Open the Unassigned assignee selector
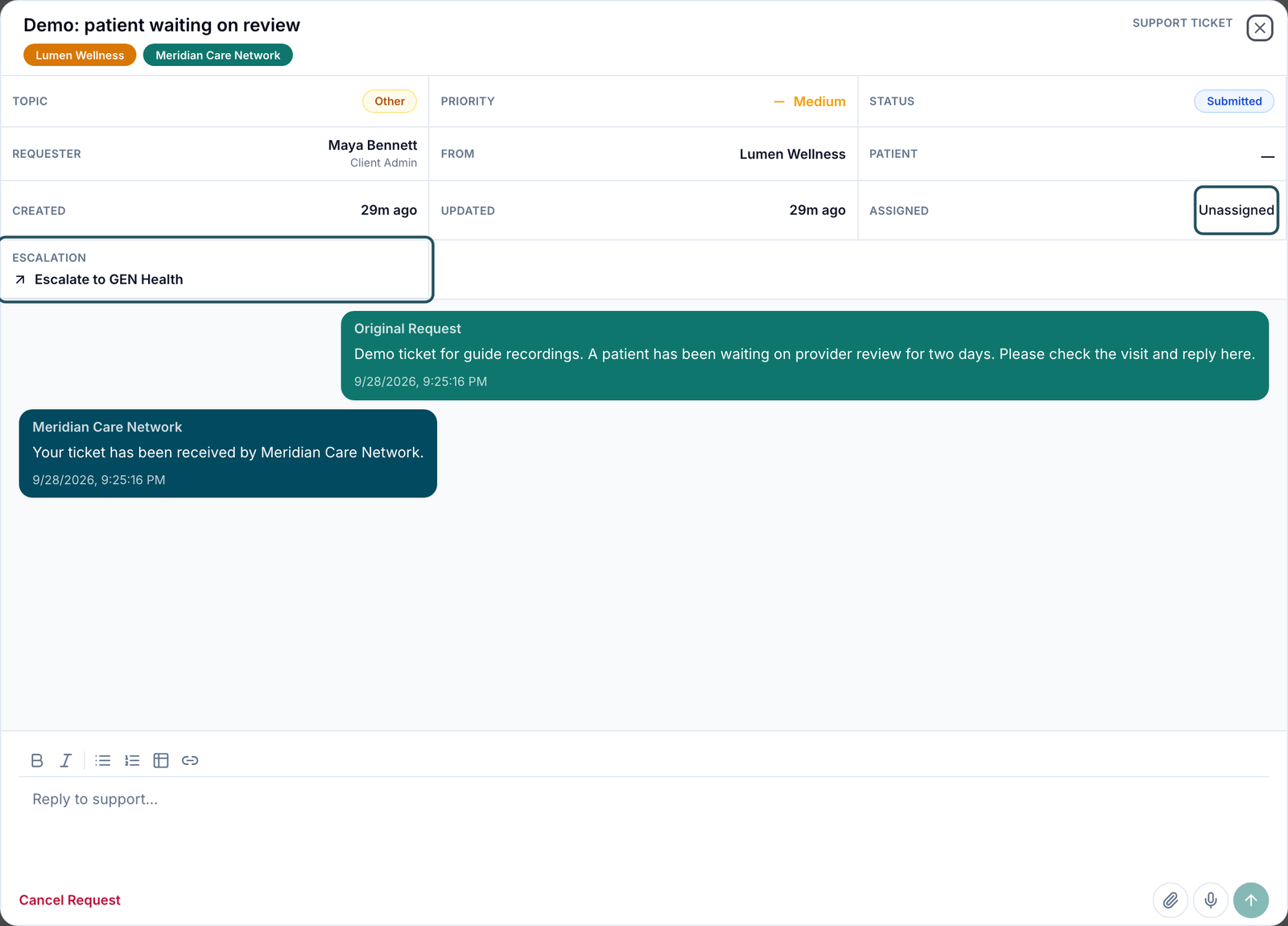The image size is (1288, 926). point(1236,210)
